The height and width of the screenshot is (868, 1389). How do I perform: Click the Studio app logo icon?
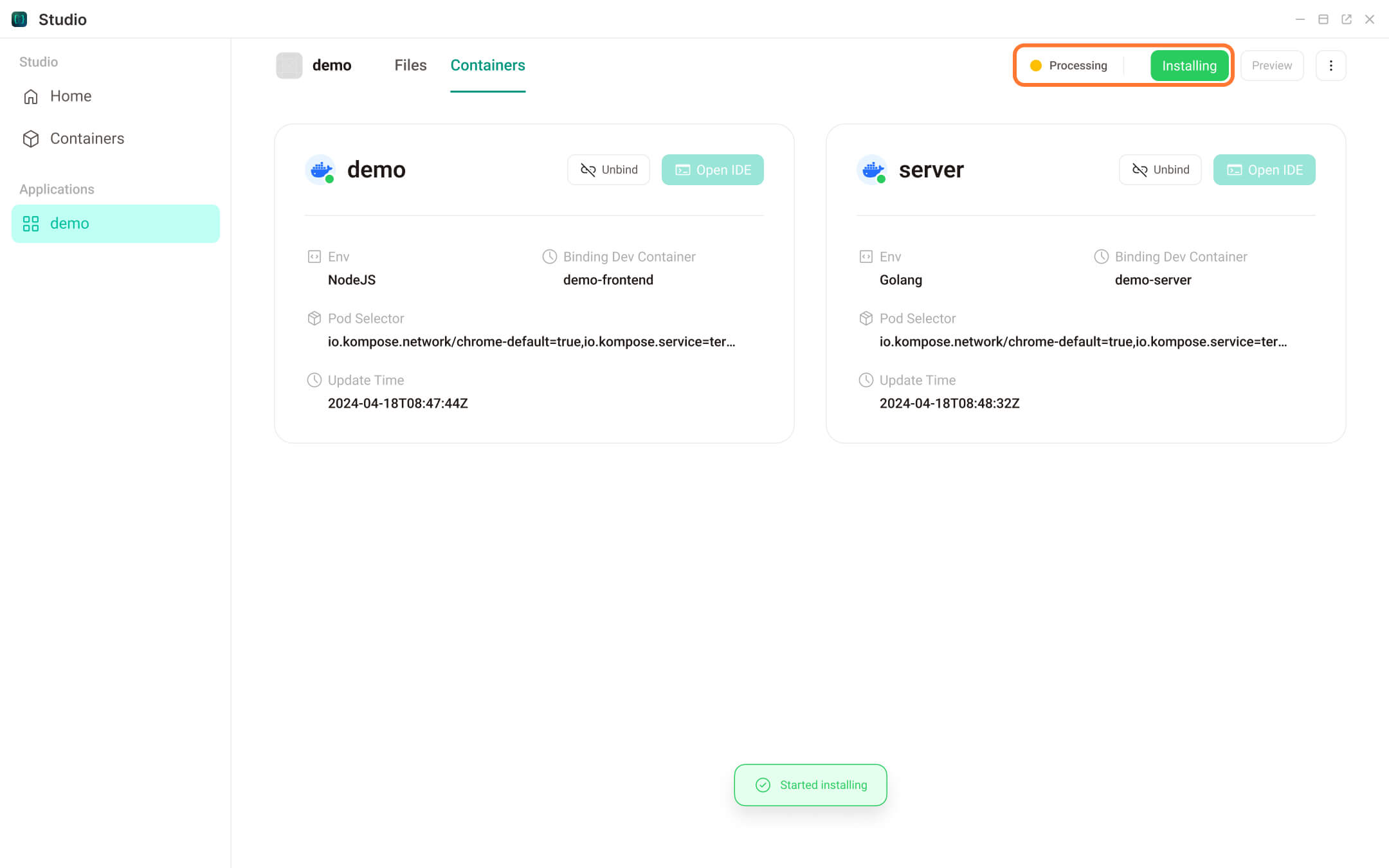tap(19, 19)
